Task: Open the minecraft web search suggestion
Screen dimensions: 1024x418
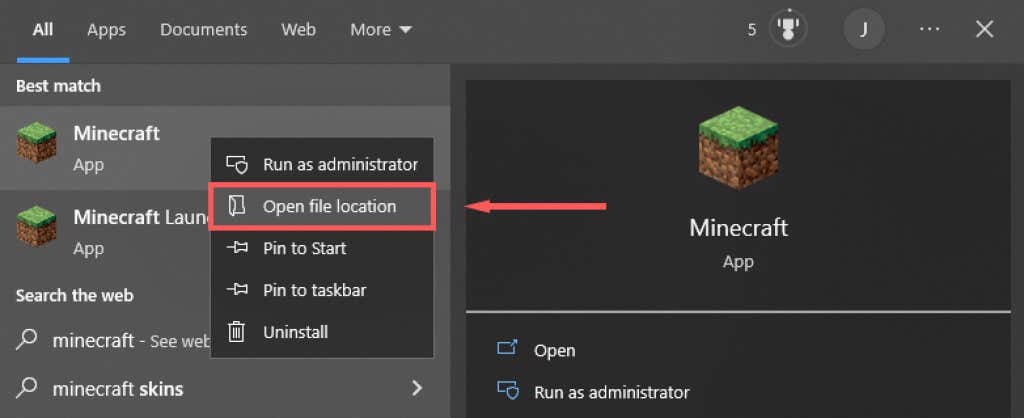Action: tap(105, 341)
